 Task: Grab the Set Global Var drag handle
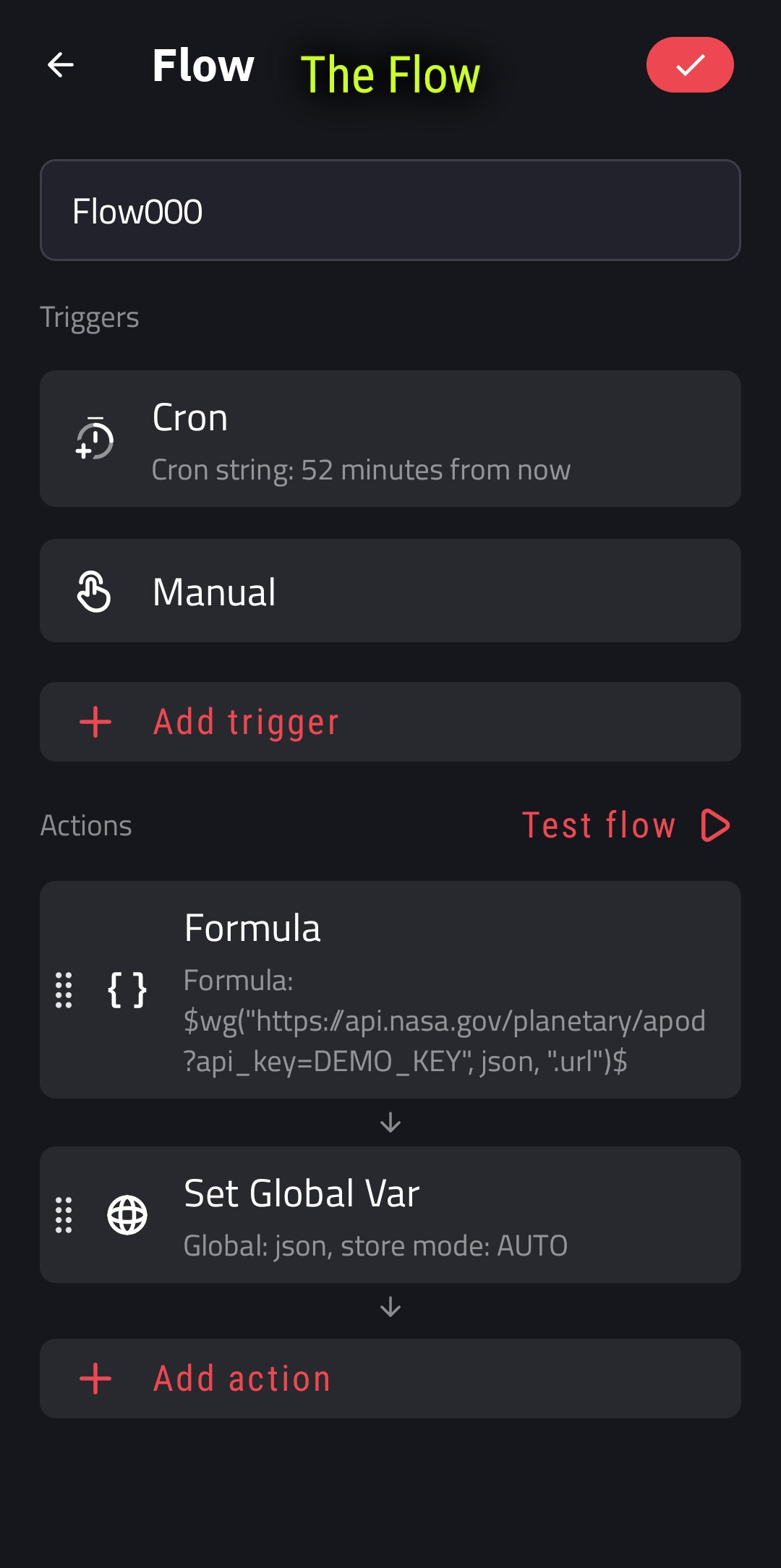tap(64, 1215)
